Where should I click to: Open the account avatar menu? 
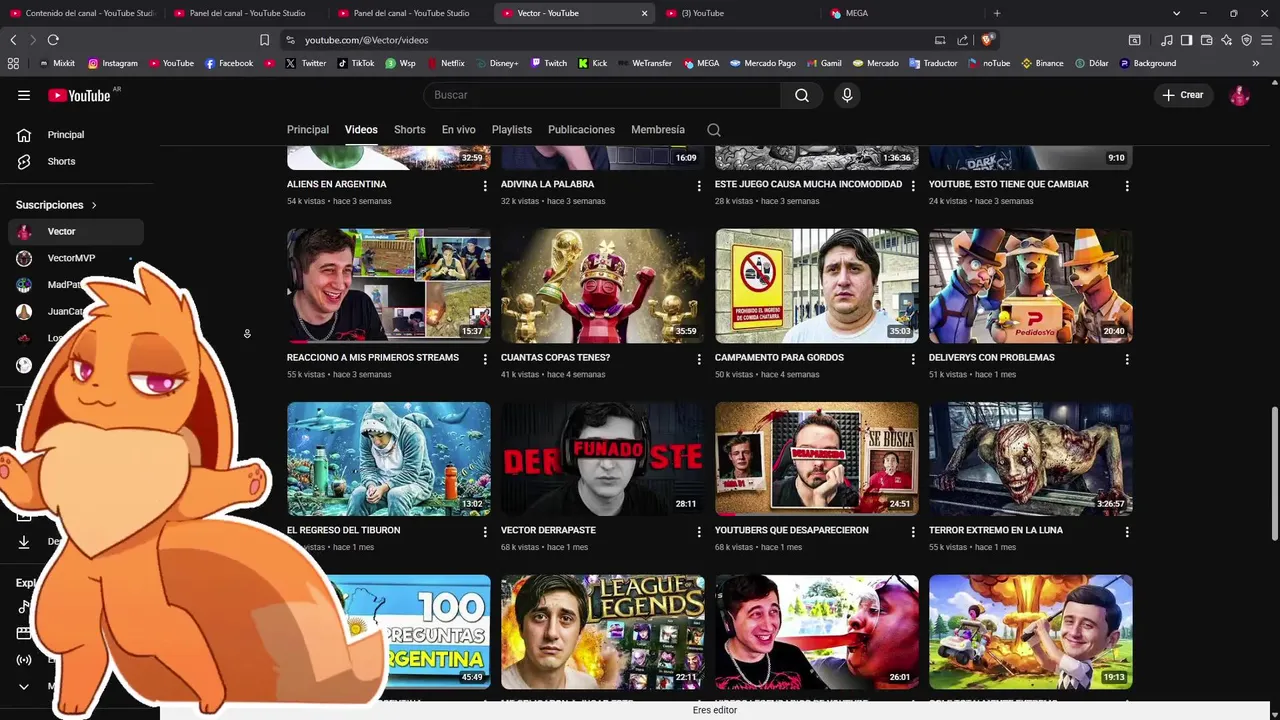coord(1239,95)
